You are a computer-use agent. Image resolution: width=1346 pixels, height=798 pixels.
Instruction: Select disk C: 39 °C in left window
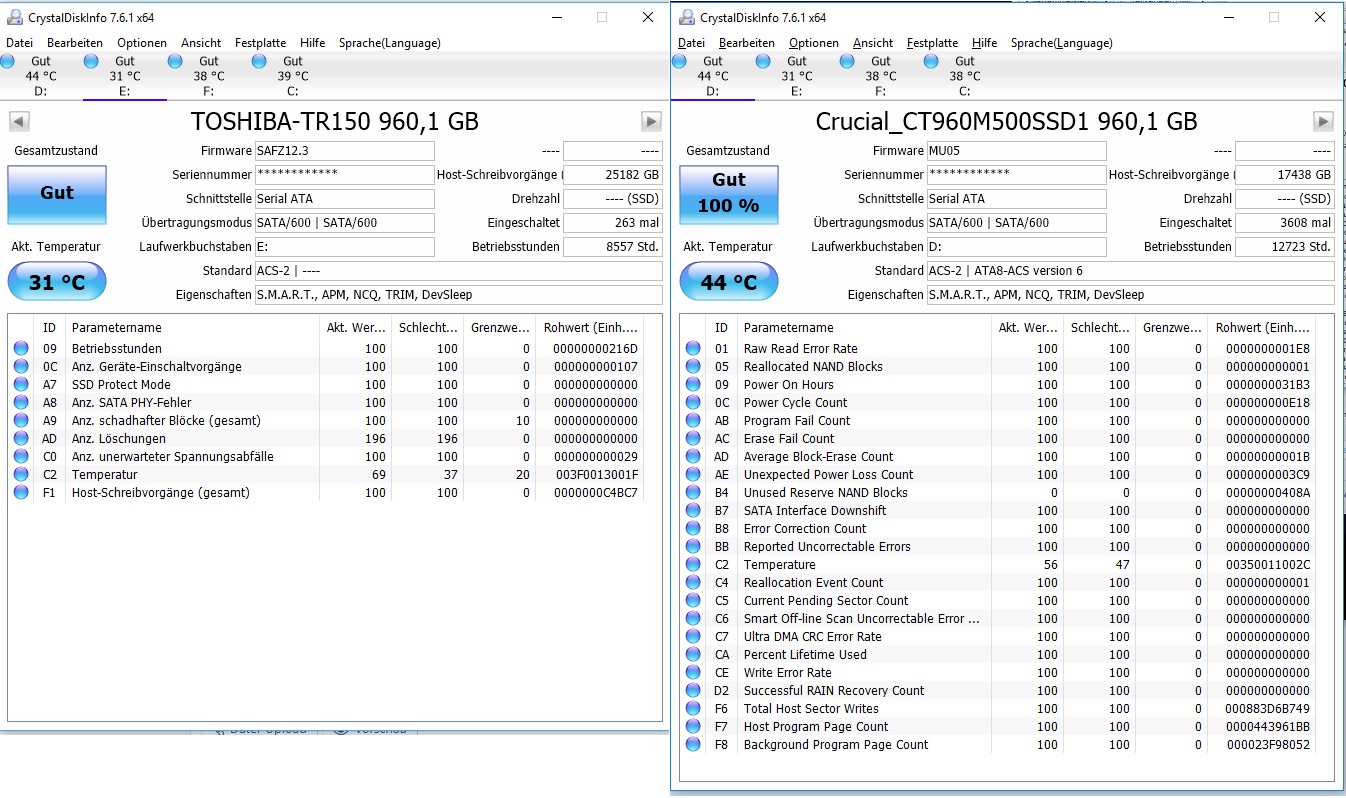pyautogui.click(x=293, y=76)
